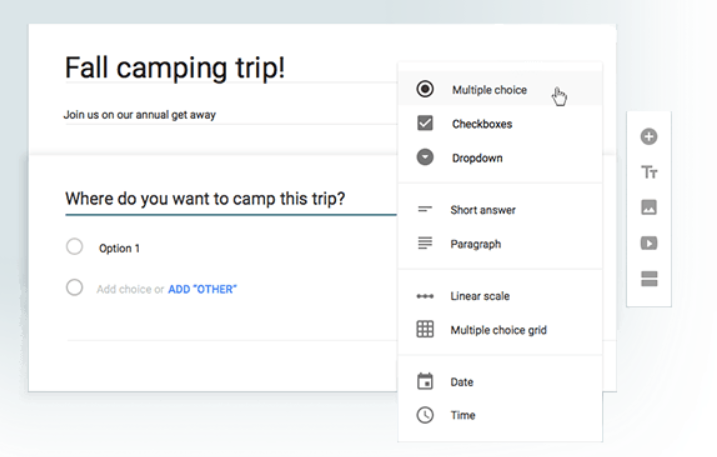Choose Multiple choice question type
Viewport: 717px width, 457px height.
489,90
